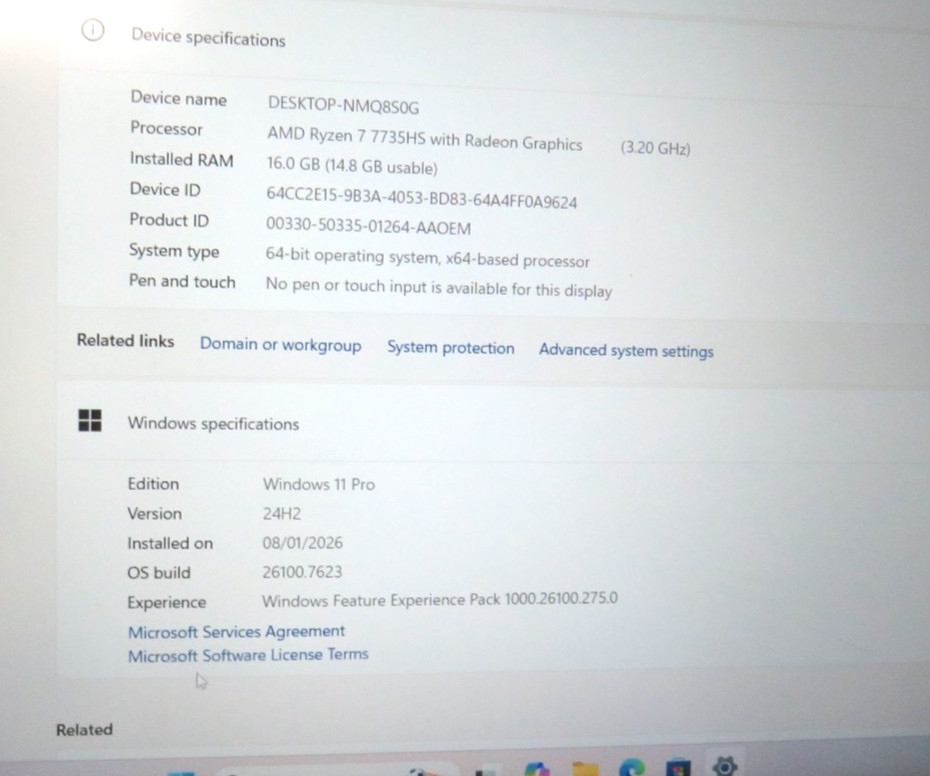Click Product ID value 00330-50335-01264-AAOEM

pyautogui.click(x=368, y=225)
